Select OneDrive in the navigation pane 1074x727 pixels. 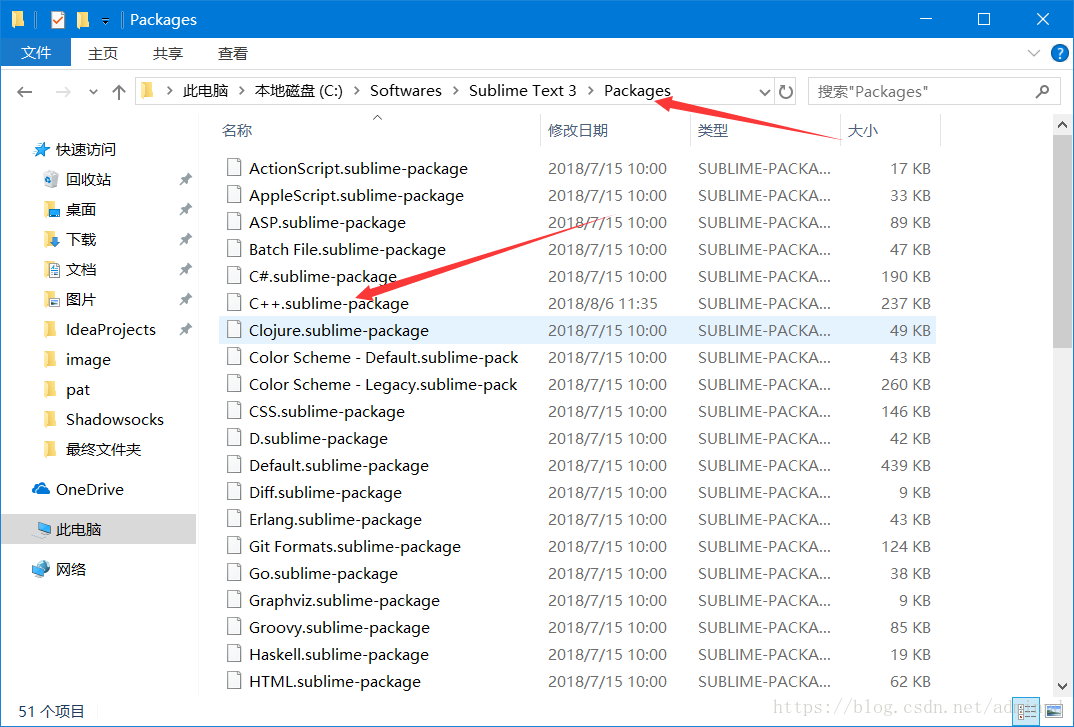[90, 489]
